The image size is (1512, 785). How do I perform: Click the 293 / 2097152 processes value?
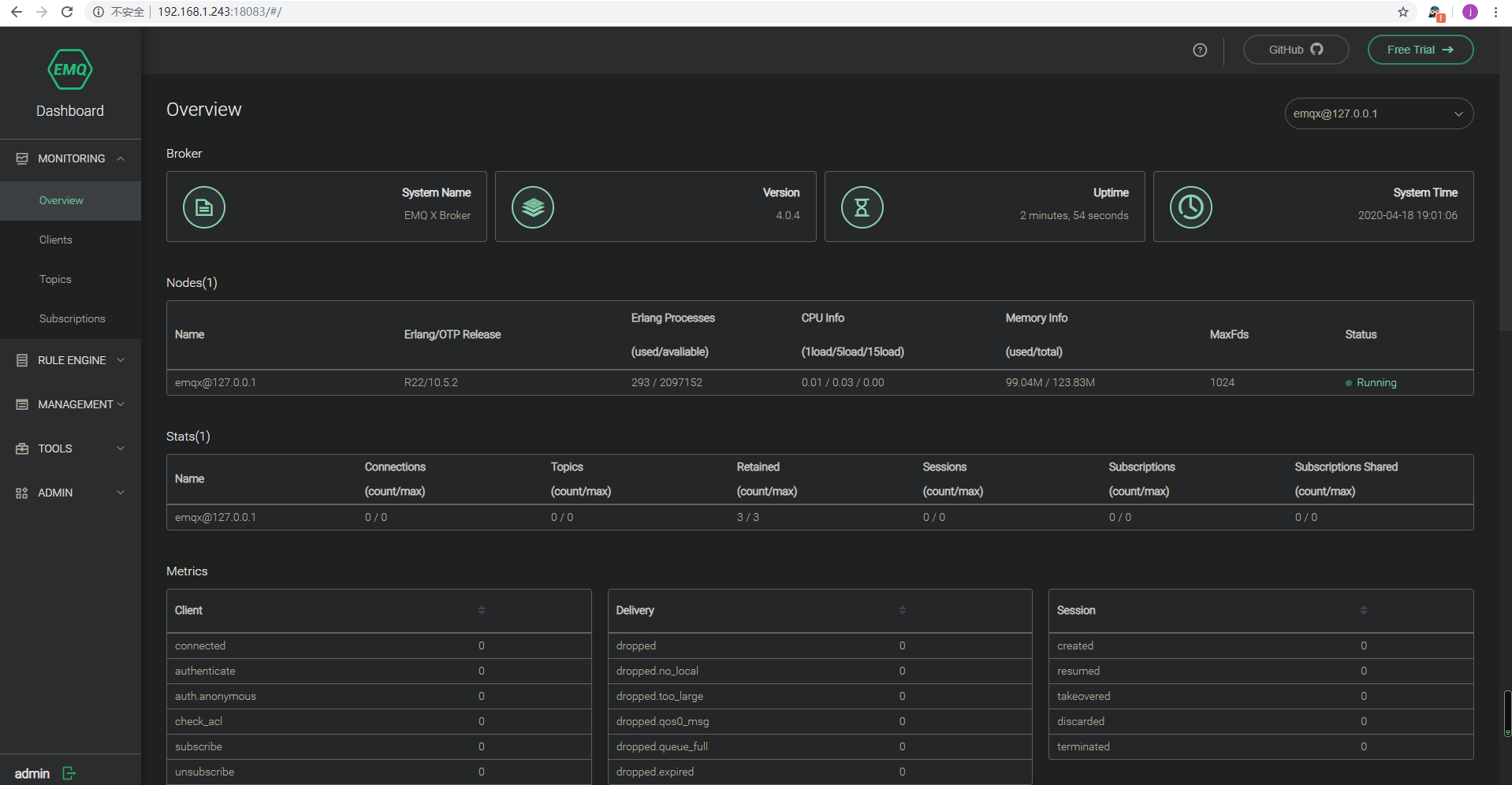(667, 382)
